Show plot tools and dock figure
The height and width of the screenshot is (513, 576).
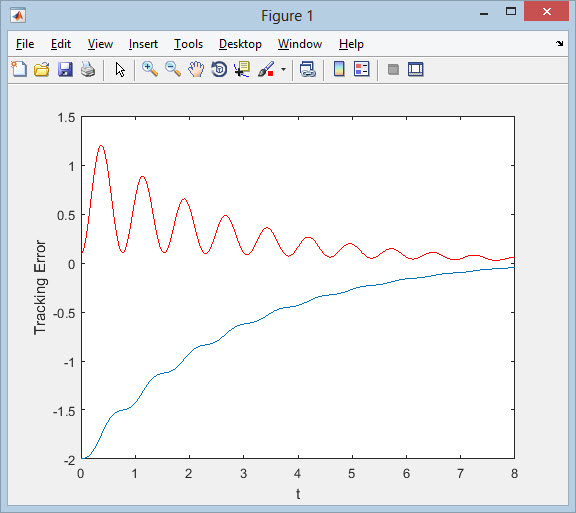tap(416, 69)
